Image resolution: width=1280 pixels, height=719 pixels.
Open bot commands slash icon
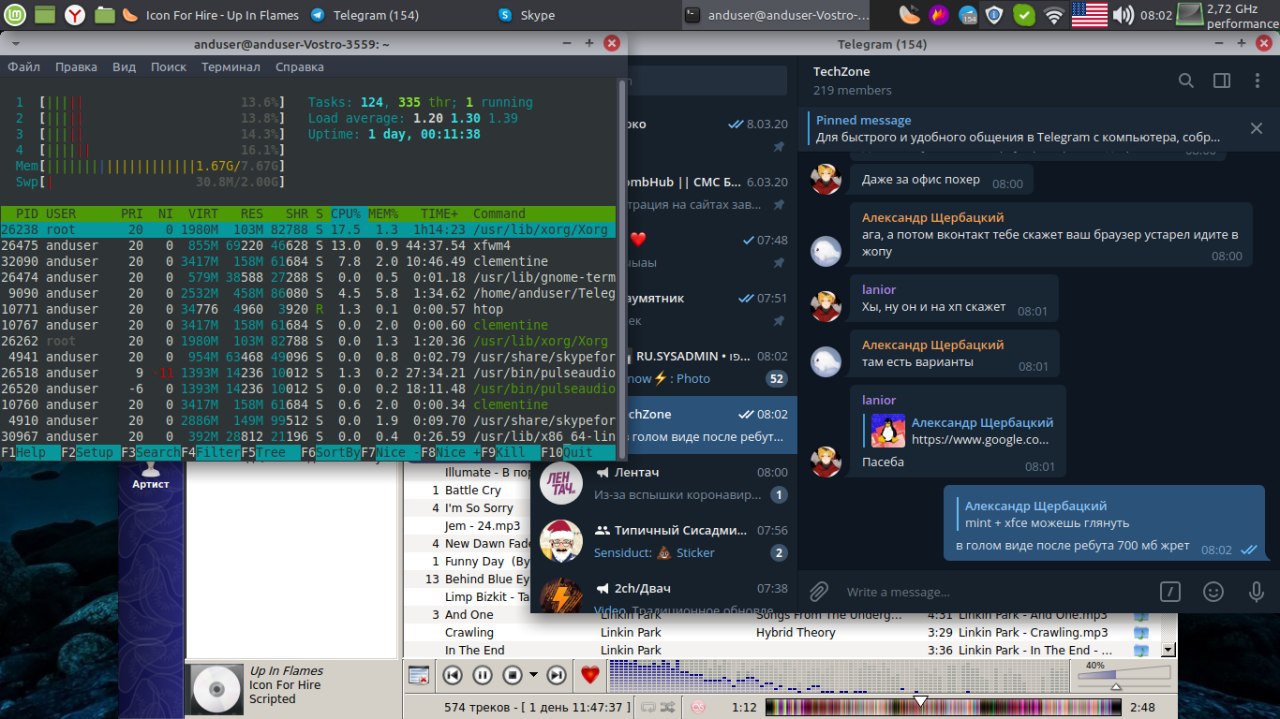tap(1170, 591)
